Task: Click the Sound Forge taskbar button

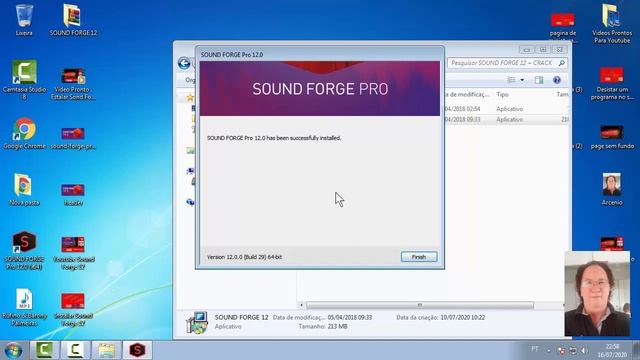Action: pos(137,350)
